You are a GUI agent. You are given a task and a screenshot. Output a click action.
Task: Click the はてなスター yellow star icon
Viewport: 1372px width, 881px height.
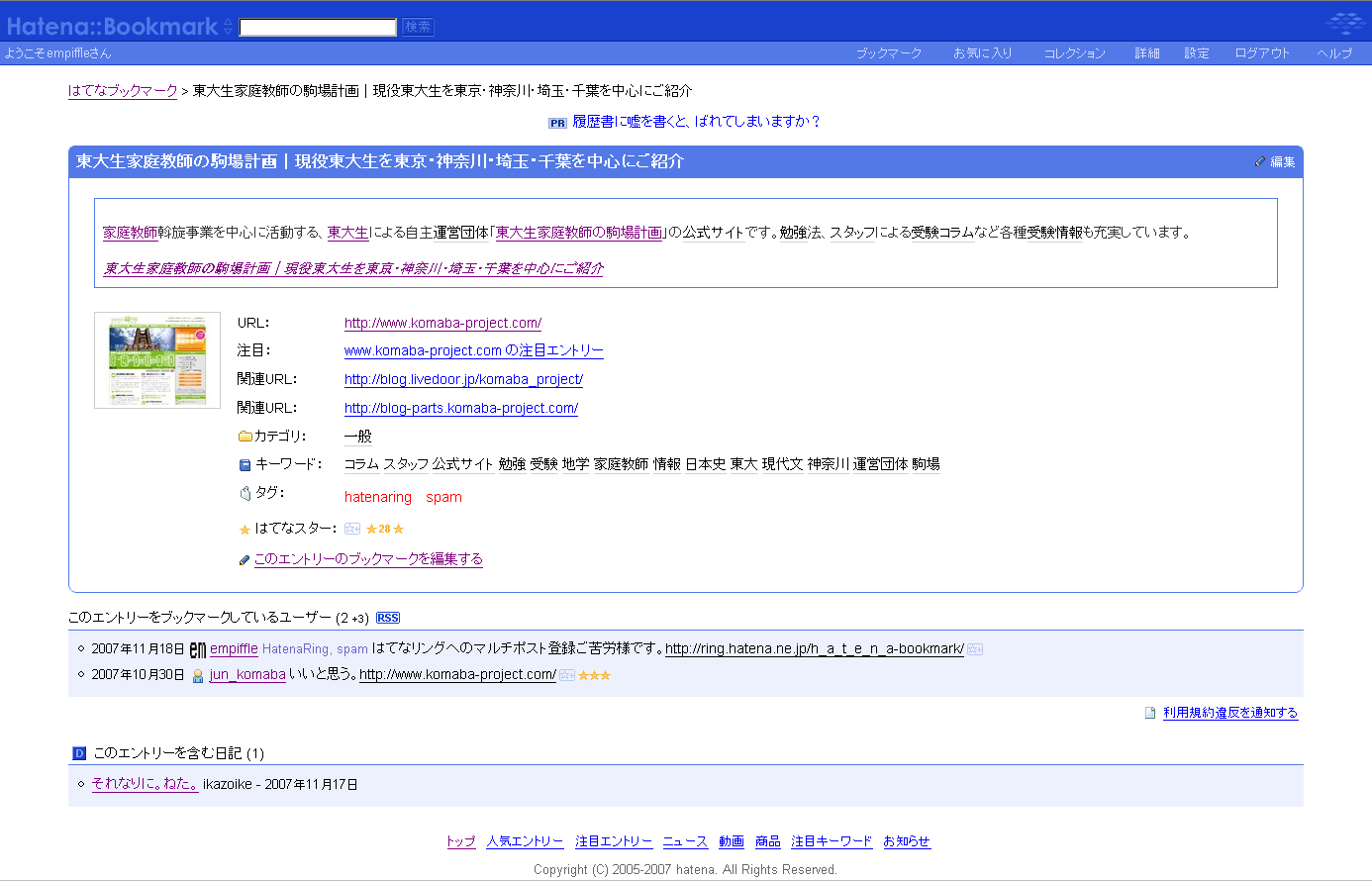(245, 530)
